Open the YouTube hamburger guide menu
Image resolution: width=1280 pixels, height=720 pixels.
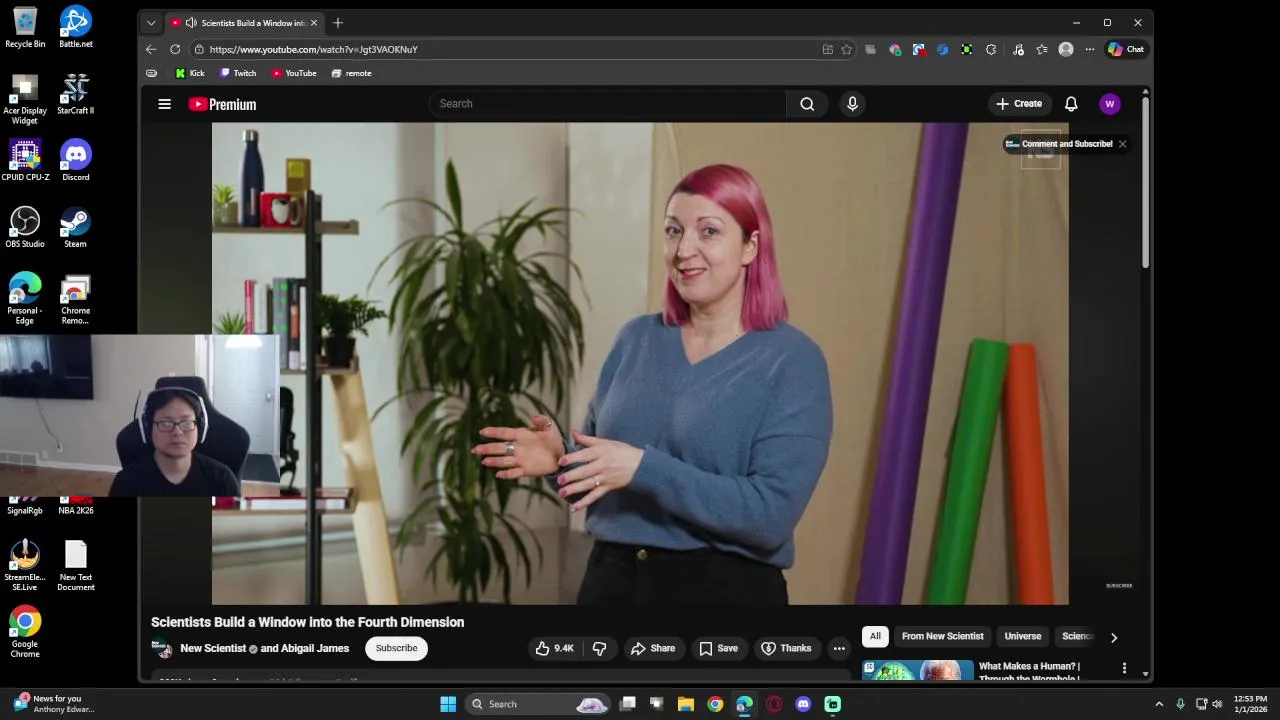pos(165,104)
